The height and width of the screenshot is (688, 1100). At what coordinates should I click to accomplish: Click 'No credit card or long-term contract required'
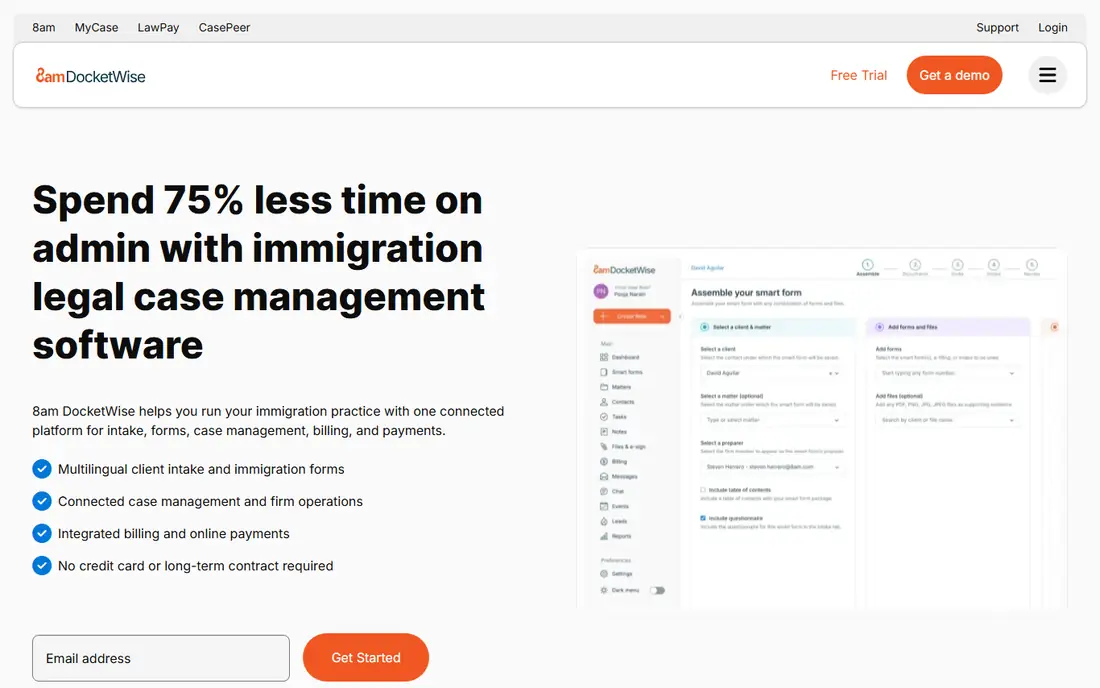click(195, 566)
